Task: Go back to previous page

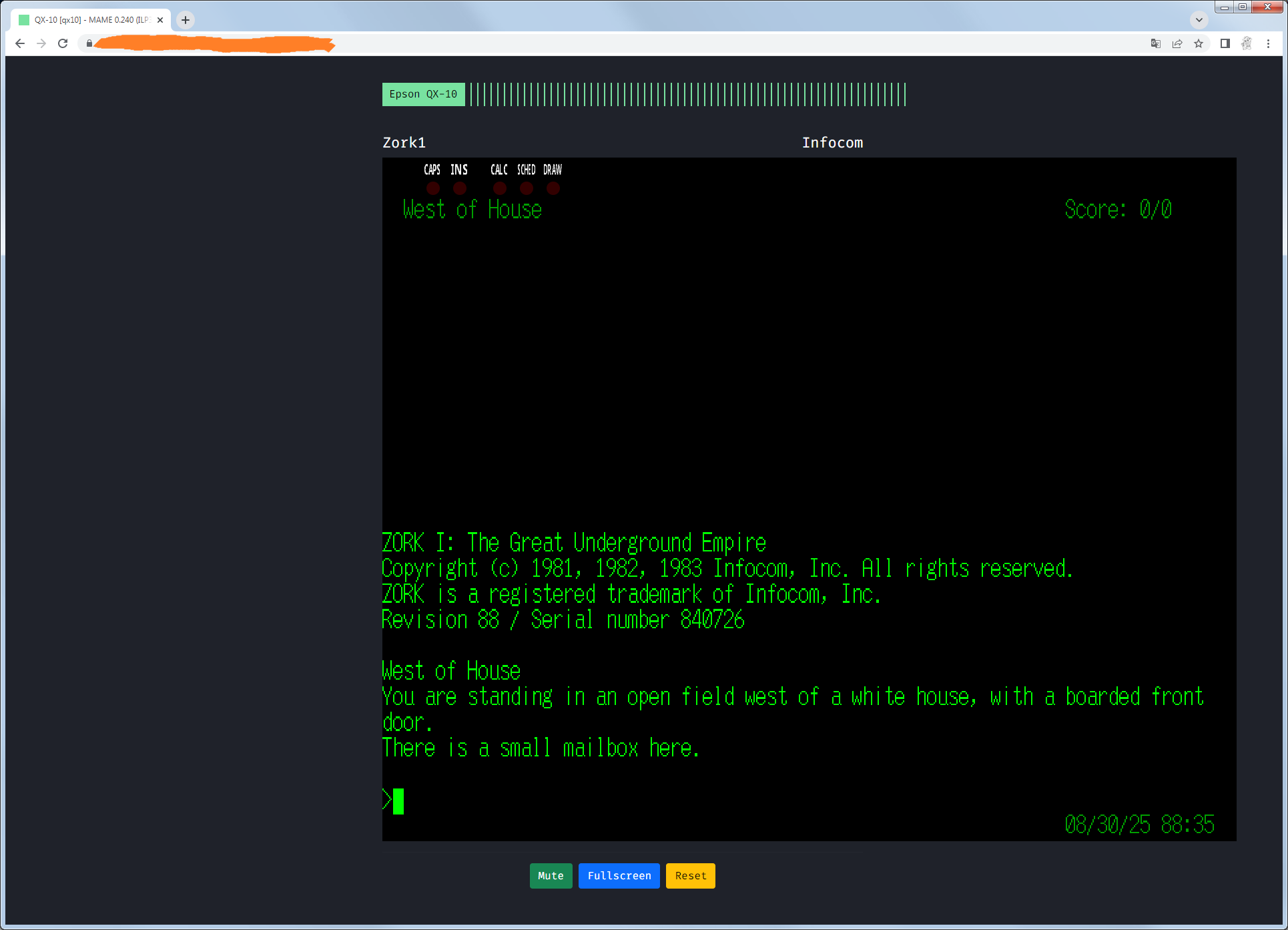Action: [20, 43]
